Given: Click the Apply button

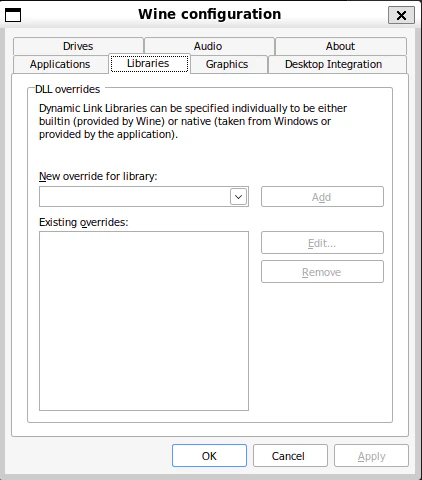Looking at the screenshot, I should 371,456.
